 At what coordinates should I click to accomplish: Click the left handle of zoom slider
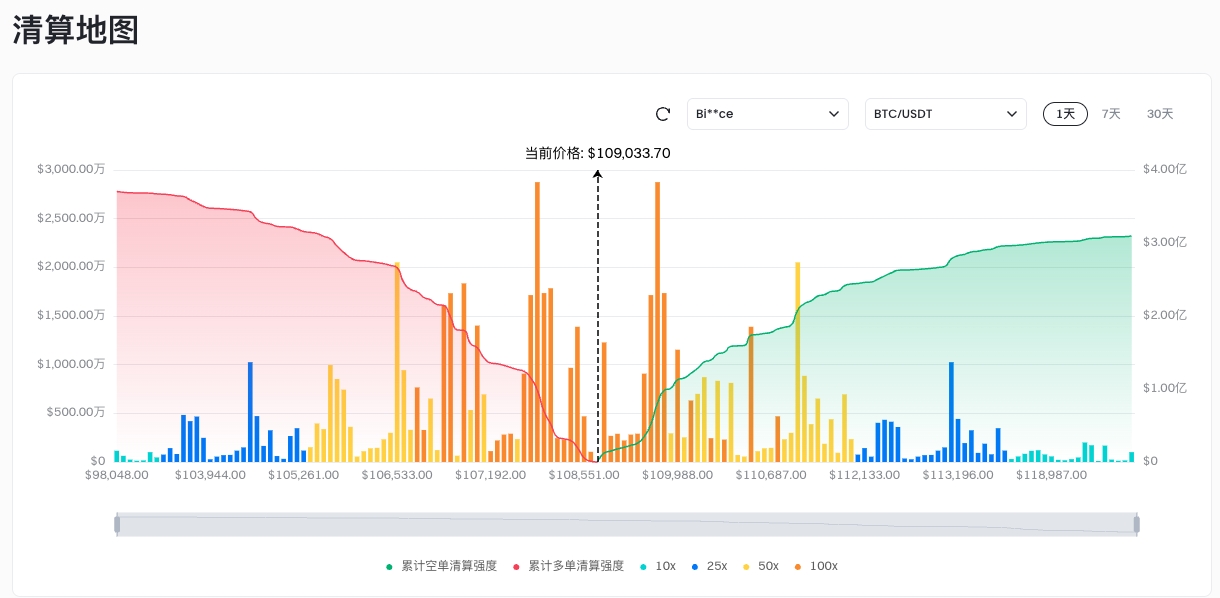117,524
